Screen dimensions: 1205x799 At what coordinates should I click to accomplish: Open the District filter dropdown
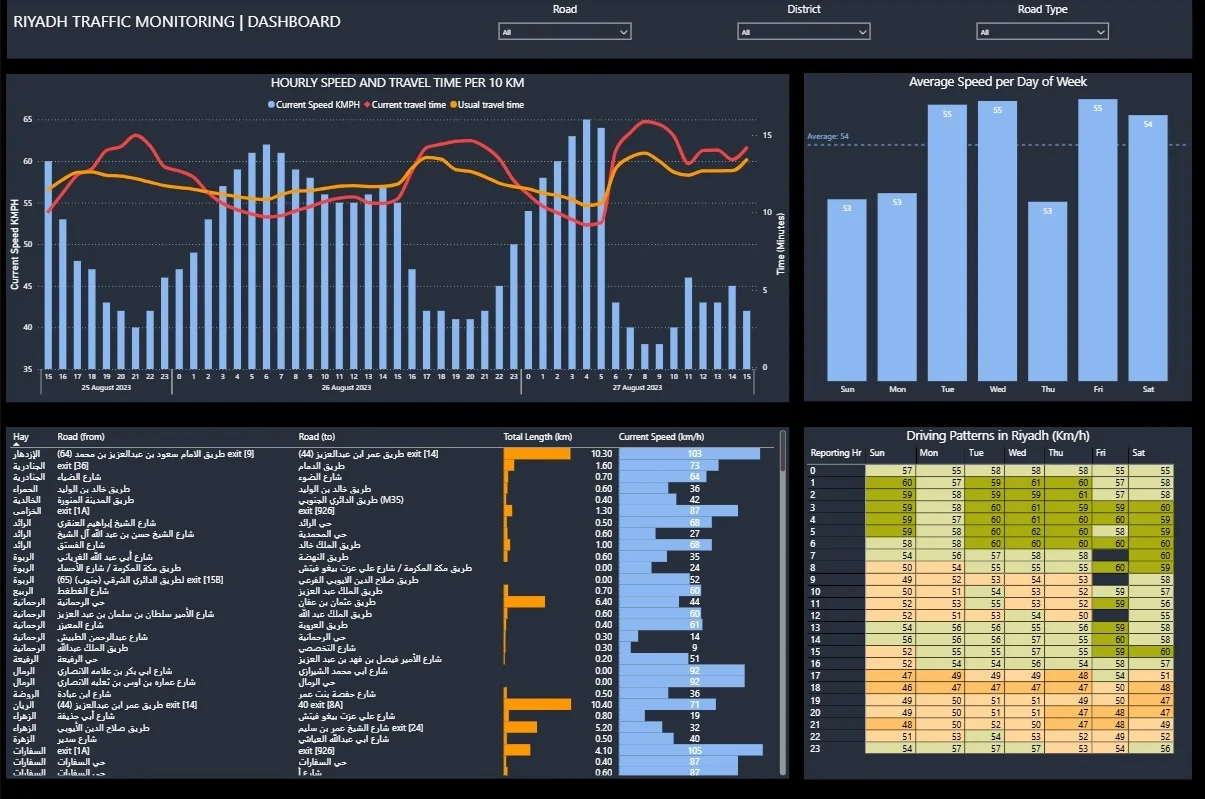[804, 32]
